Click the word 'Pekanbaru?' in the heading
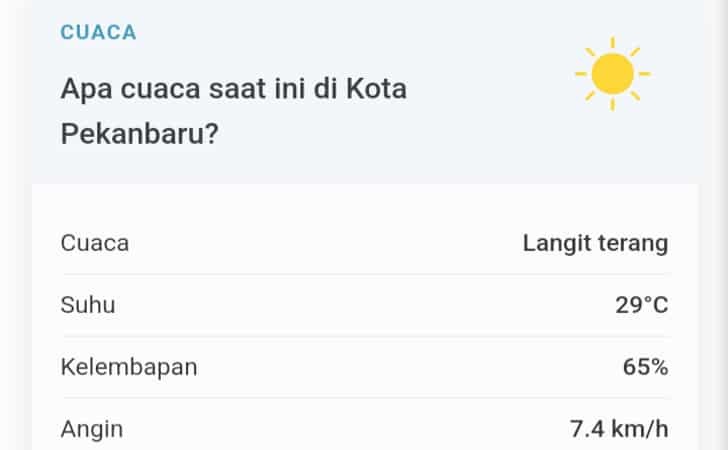The image size is (728, 450). coord(139,134)
